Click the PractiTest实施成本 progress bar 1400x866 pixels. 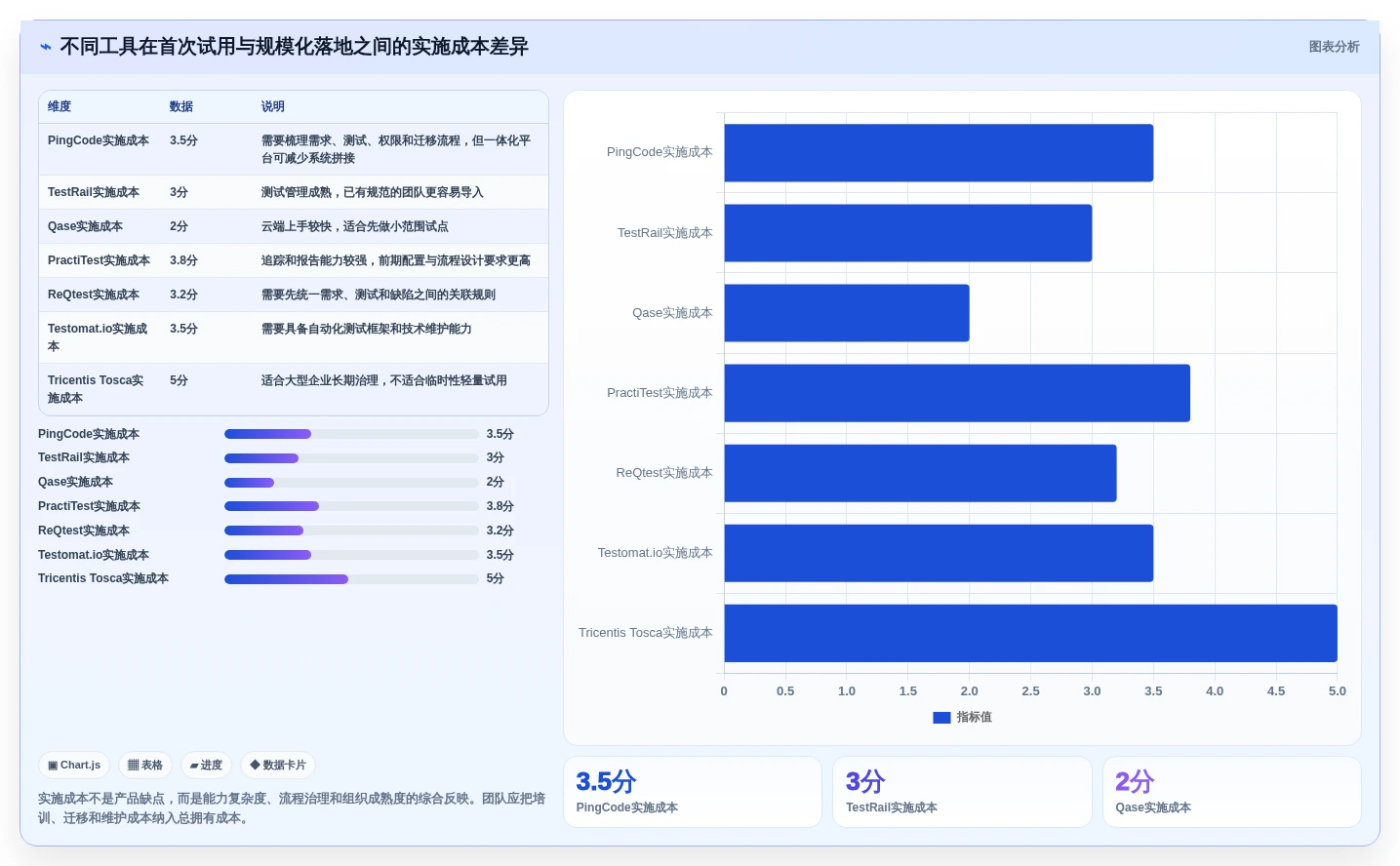click(351, 506)
